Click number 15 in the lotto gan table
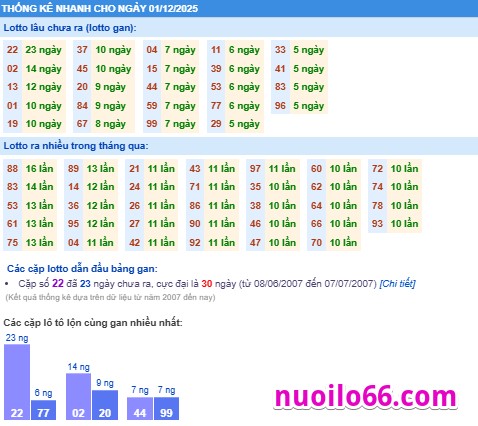Image resolution: width=478 pixels, height=426 pixels. point(152,69)
